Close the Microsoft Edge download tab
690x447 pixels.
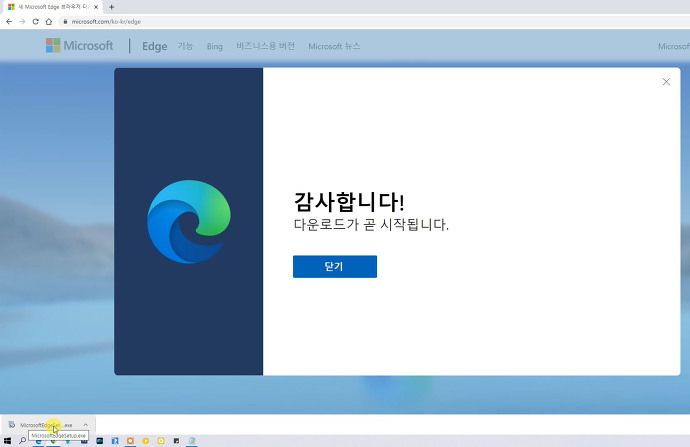tap(96, 7)
